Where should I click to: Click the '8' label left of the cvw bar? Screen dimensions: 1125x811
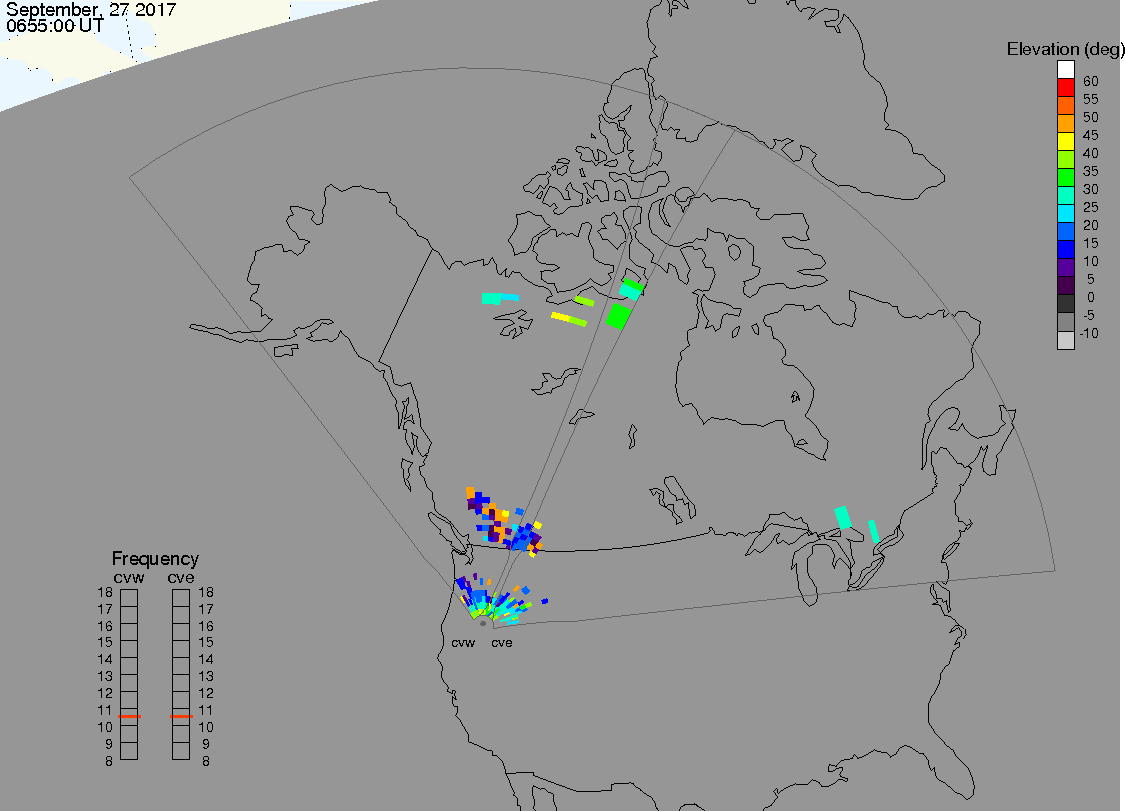tap(109, 761)
